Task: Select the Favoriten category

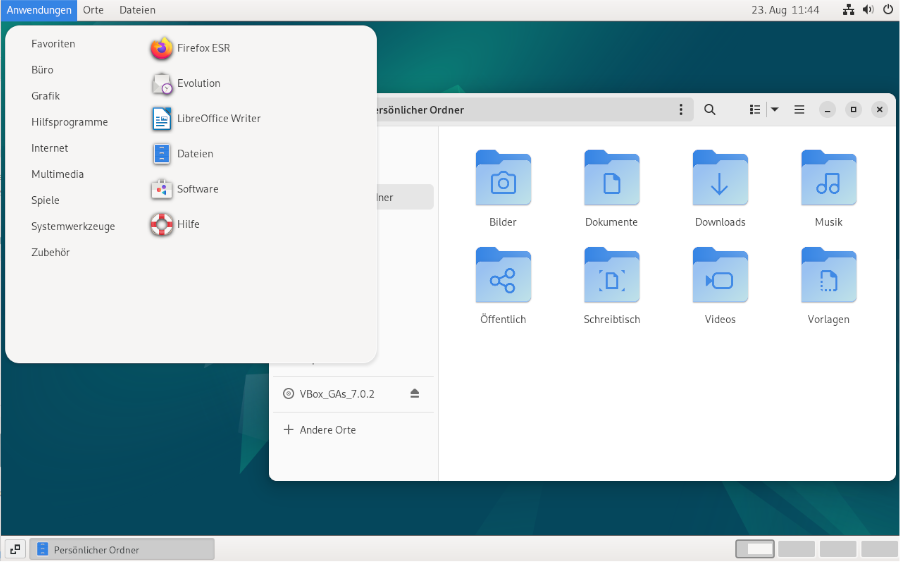Action: coord(53,44)
